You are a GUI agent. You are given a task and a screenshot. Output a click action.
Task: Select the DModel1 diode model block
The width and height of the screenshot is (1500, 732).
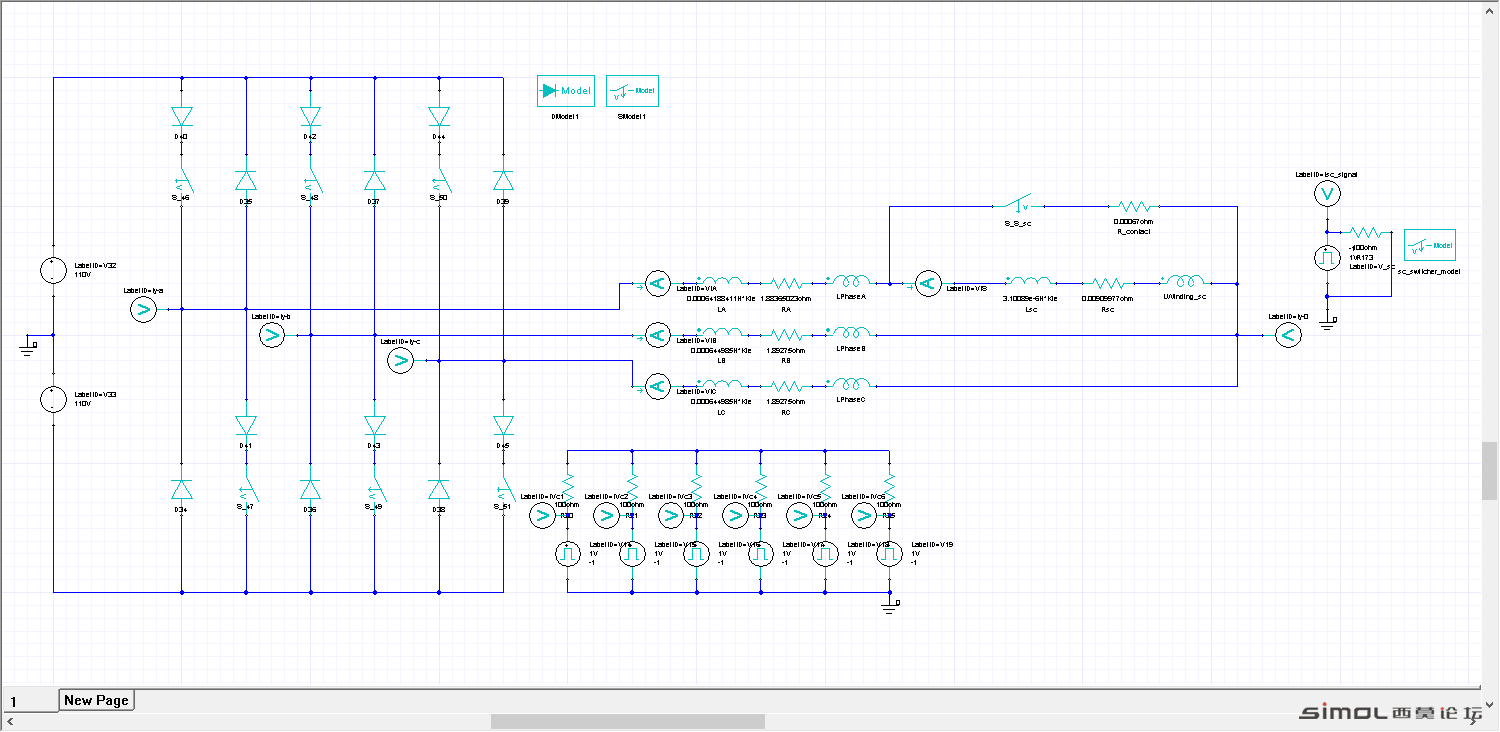566,90
